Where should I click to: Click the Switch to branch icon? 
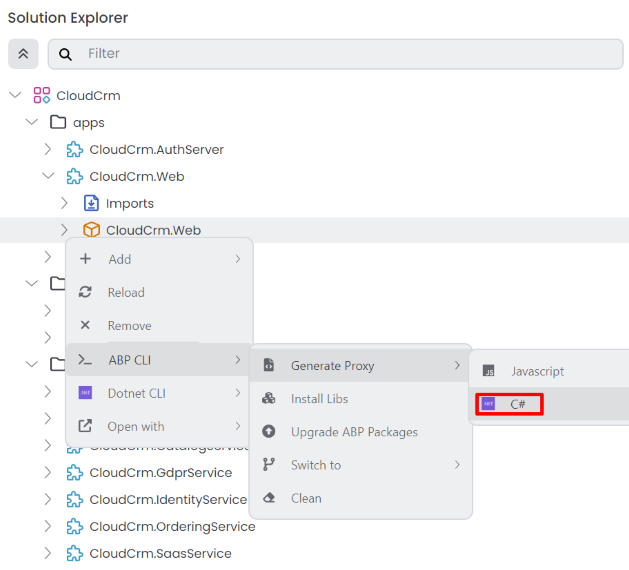pyautogui.click(x=268, y=465)
